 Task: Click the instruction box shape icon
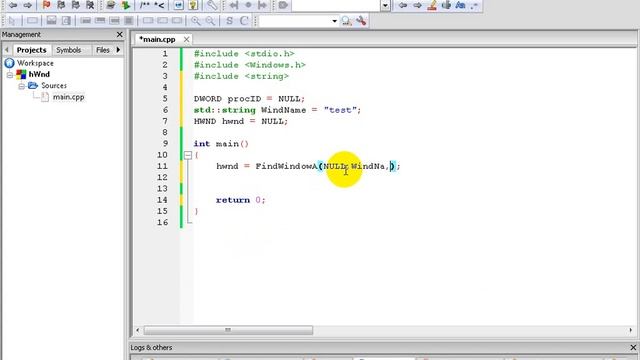point(32,20)
